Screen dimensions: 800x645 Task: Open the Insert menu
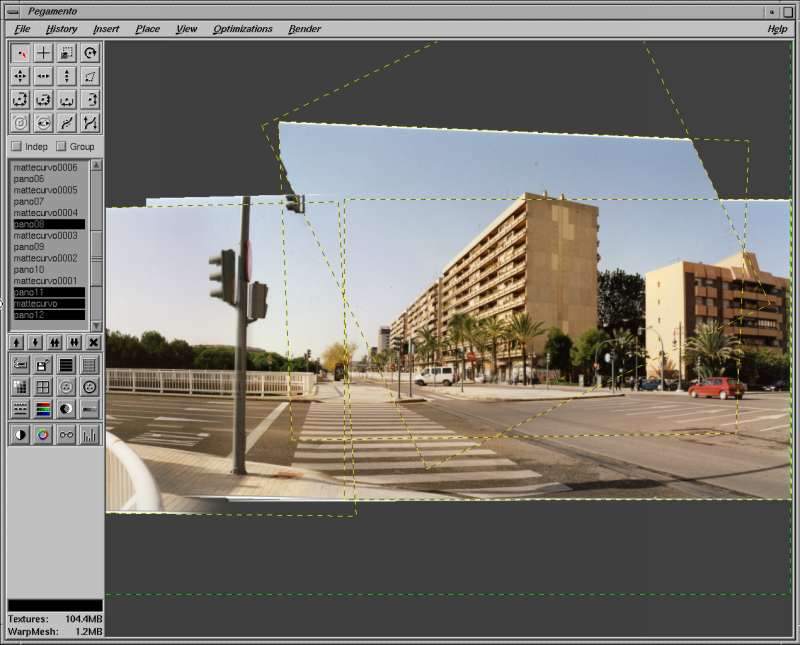[106, 29]
